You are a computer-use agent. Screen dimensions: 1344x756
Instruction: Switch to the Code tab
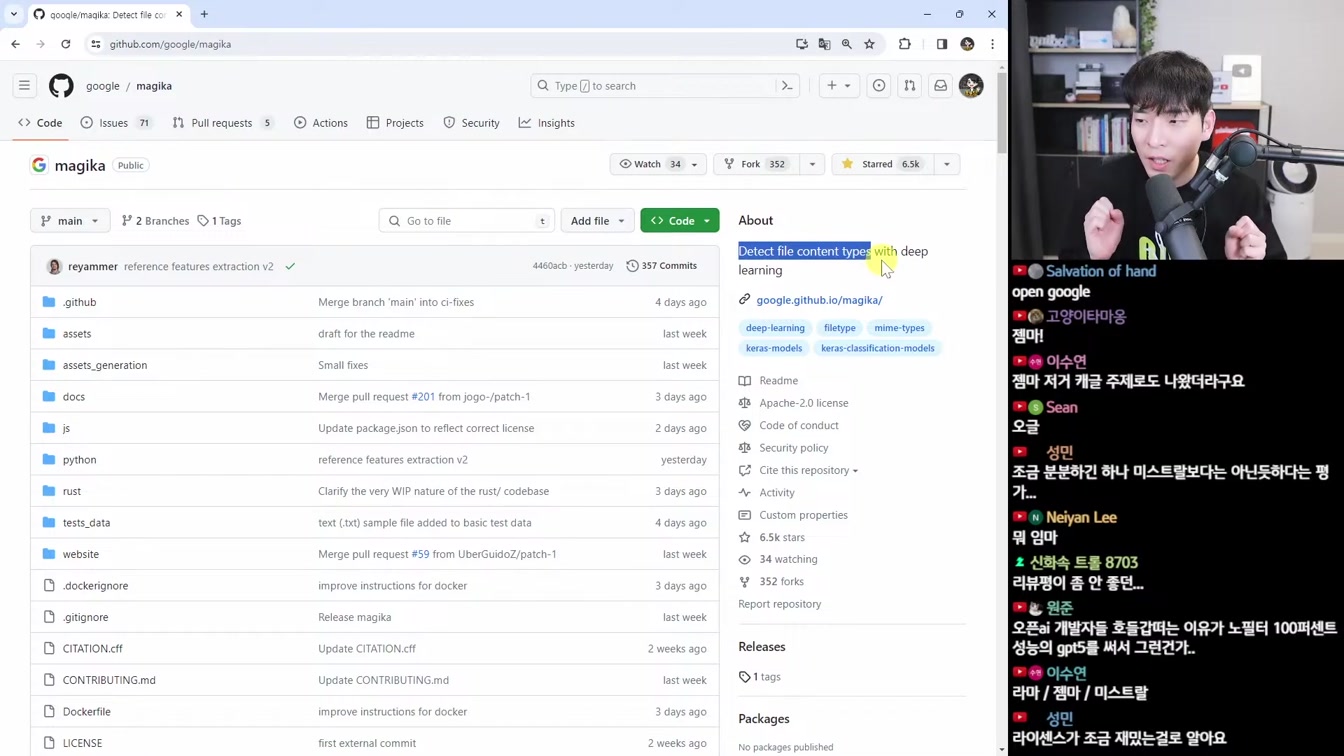(x=40, y=123)
